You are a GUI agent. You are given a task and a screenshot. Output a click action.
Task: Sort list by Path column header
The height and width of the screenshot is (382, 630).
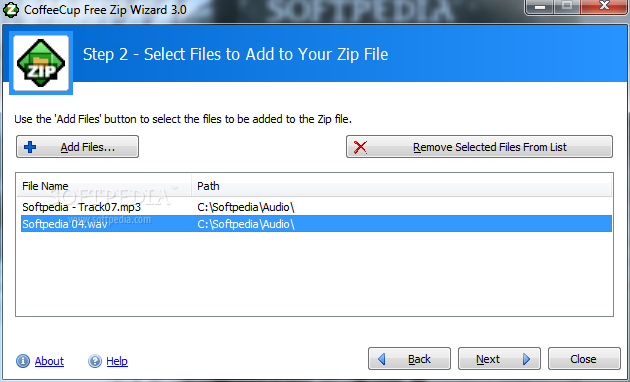tap(402, 186)
